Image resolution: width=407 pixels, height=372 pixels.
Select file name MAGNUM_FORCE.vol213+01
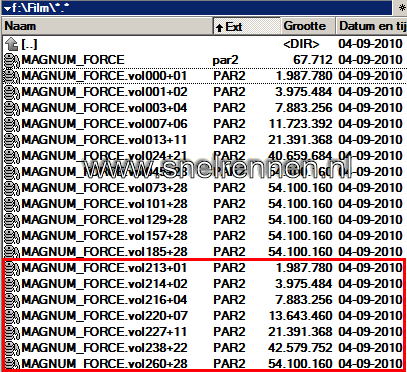pyautogui.click(x=104, y=268)
